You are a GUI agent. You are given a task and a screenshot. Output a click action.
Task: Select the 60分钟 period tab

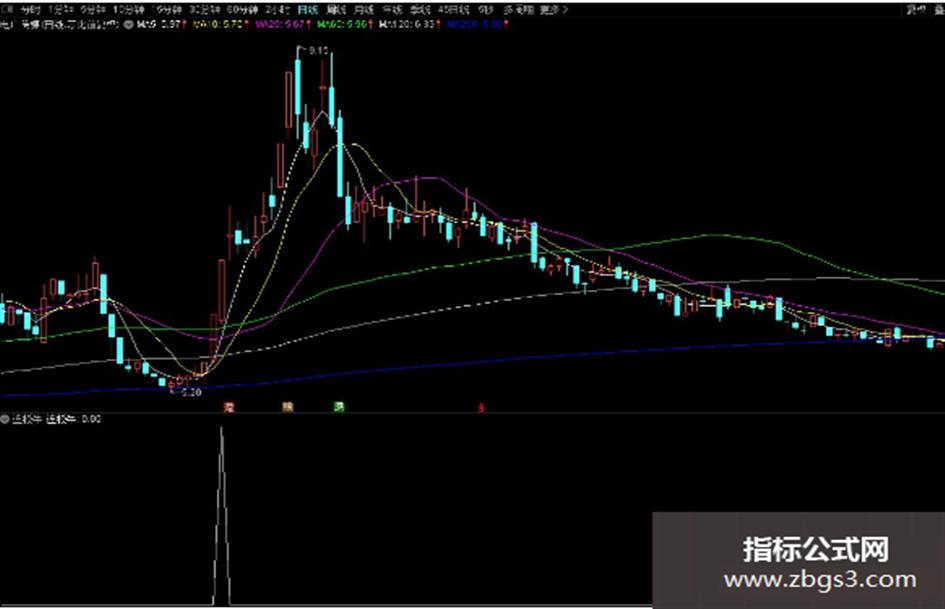242,10
